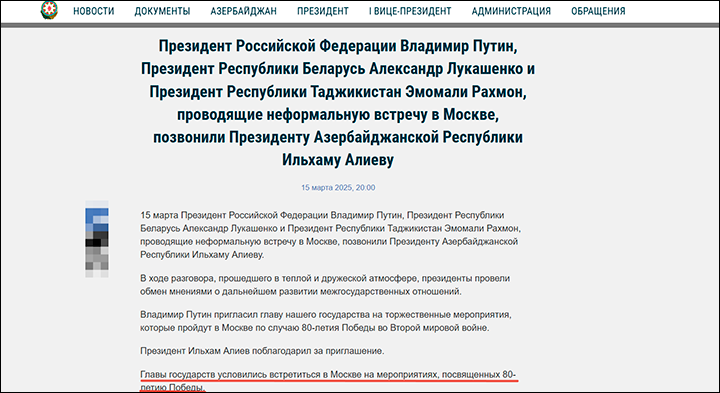Click the pixelated share buttons column

97,239
